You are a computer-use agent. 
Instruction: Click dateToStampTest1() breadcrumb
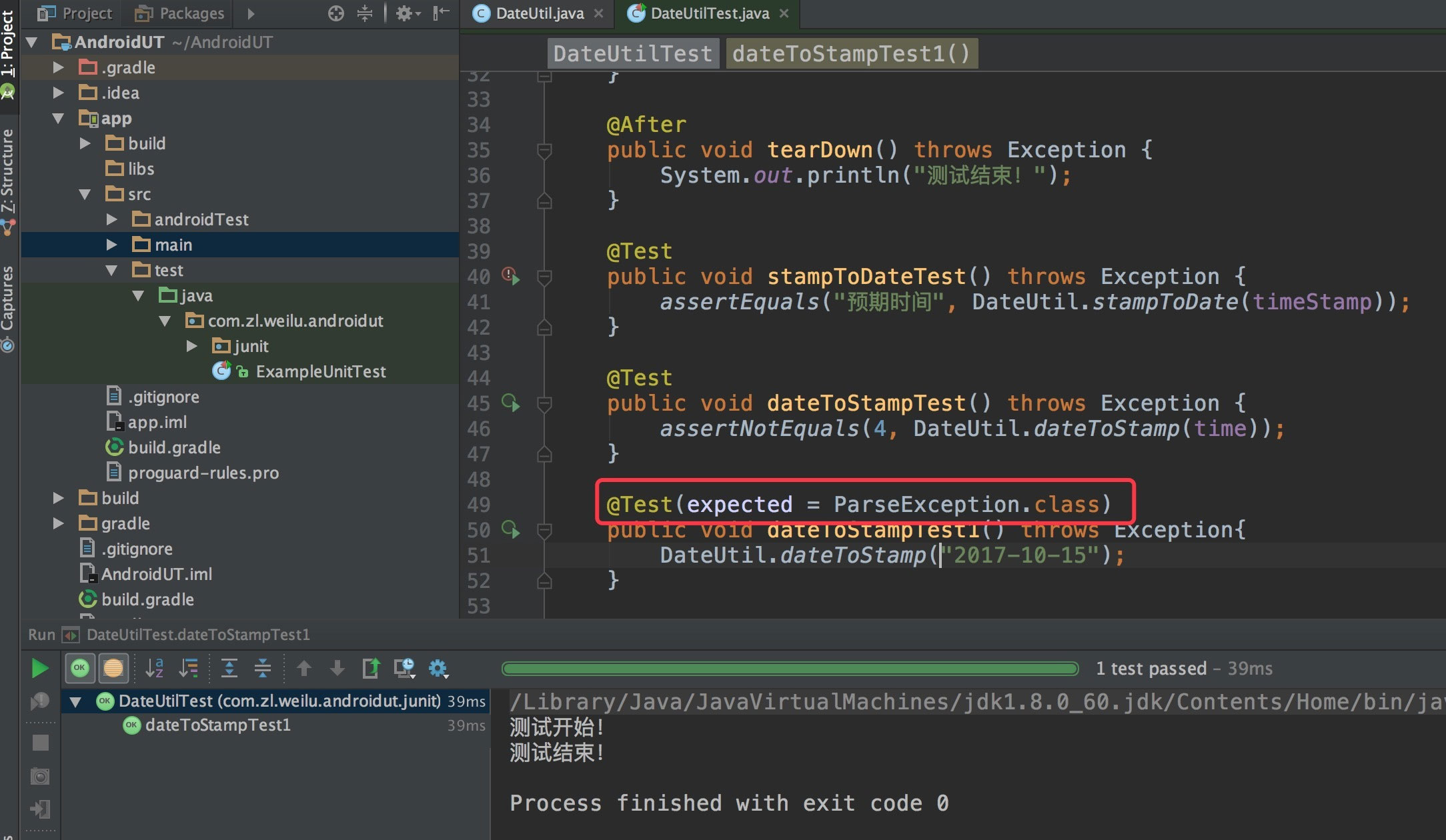click(x=852, y=53)
